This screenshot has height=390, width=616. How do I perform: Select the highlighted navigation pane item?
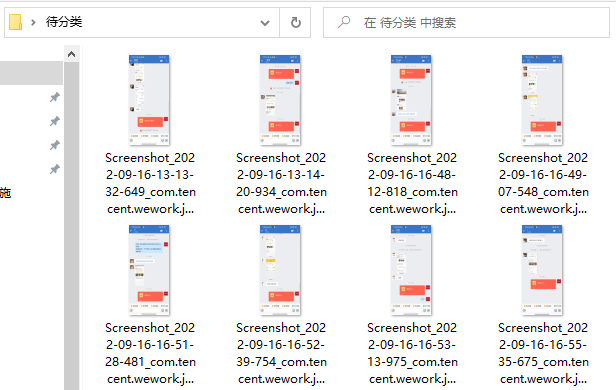tap(31, 73)
